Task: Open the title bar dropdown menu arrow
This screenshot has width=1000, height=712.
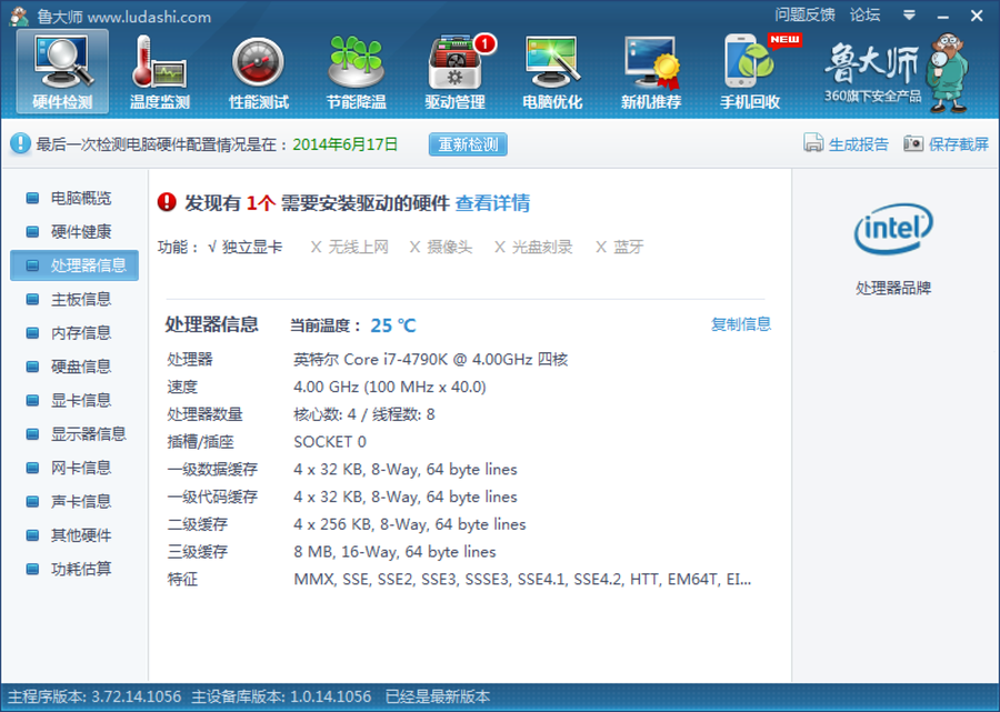Action: coord(909,15)
